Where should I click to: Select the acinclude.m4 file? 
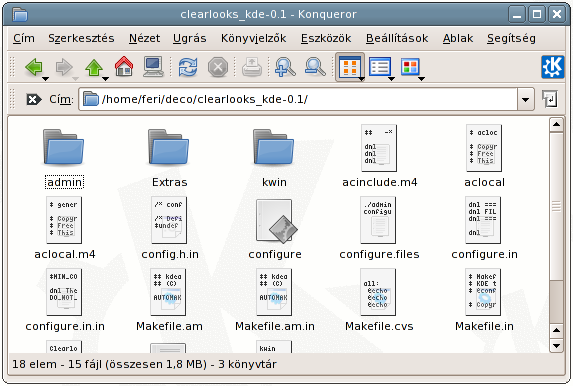point(379,156)
